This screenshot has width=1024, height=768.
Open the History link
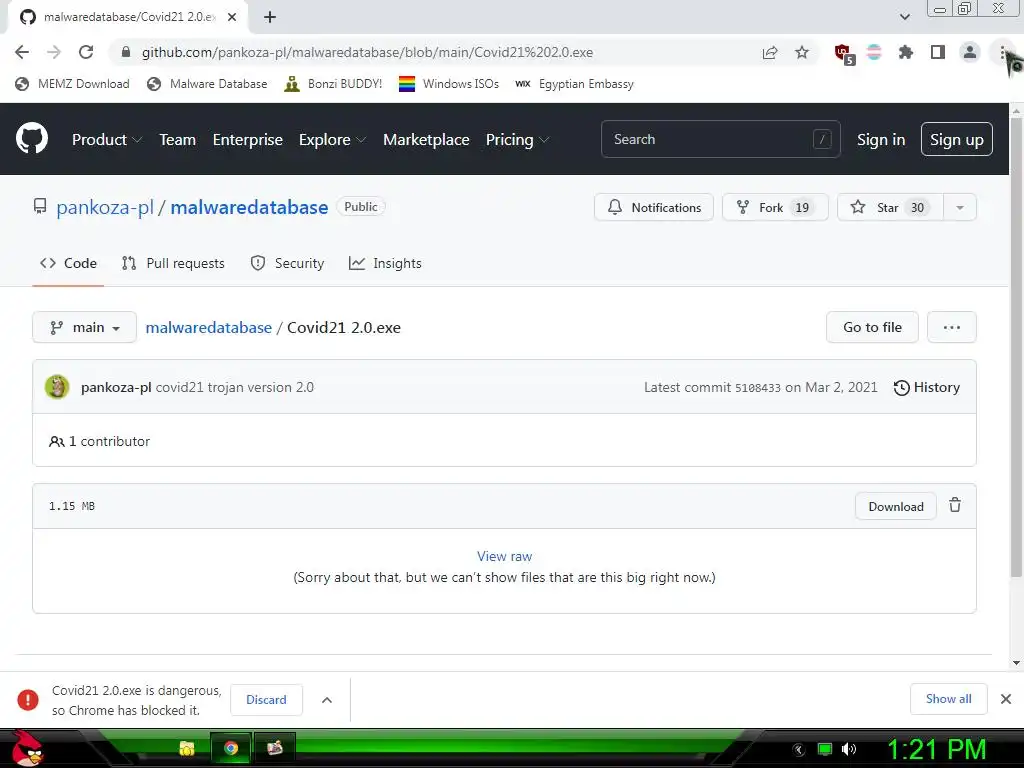click(927, 387)
